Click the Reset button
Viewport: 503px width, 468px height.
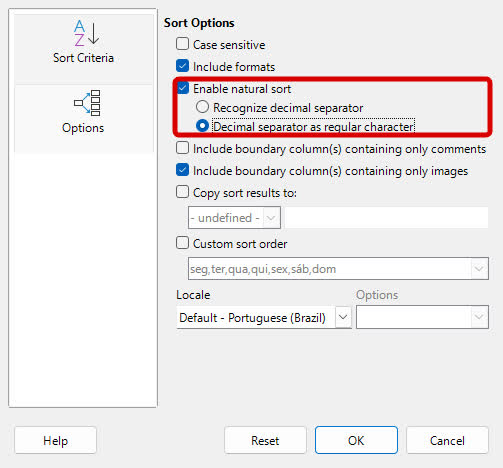click(265, 440)
